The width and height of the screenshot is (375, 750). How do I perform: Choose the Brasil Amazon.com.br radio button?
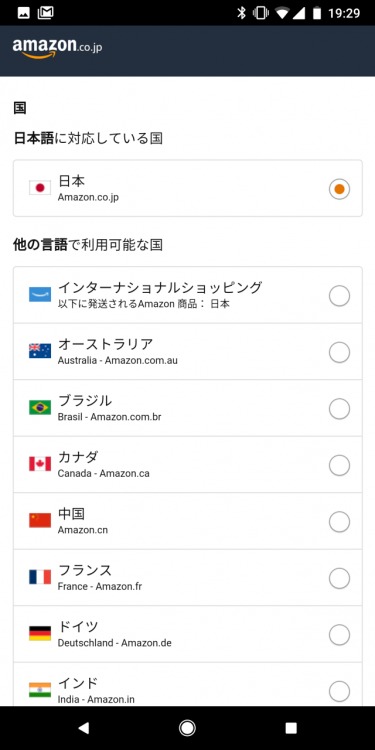pyautogui.click(x=339, y=409)
